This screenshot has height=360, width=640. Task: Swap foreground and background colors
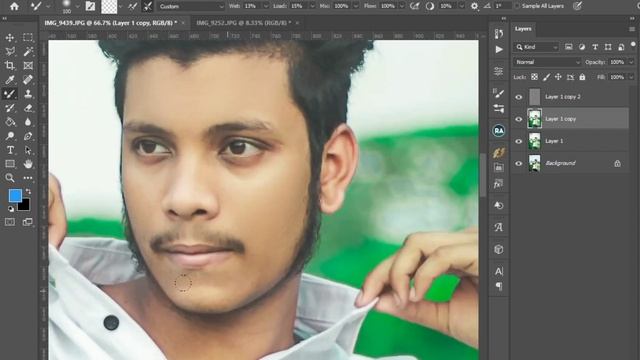pyautogui.click(x=28, y=191)
